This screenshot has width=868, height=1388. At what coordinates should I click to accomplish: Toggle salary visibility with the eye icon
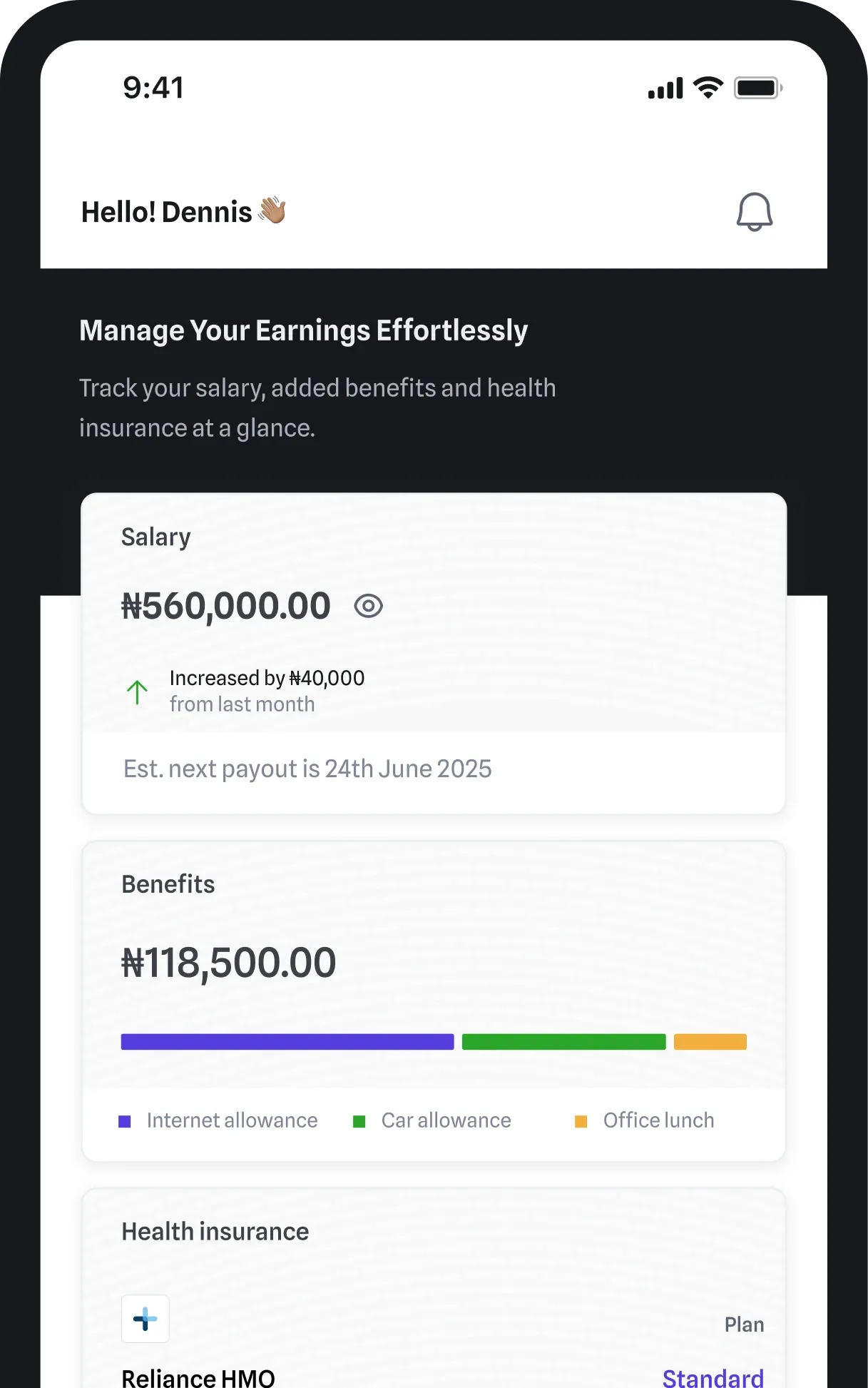click(x=368, y=607)
